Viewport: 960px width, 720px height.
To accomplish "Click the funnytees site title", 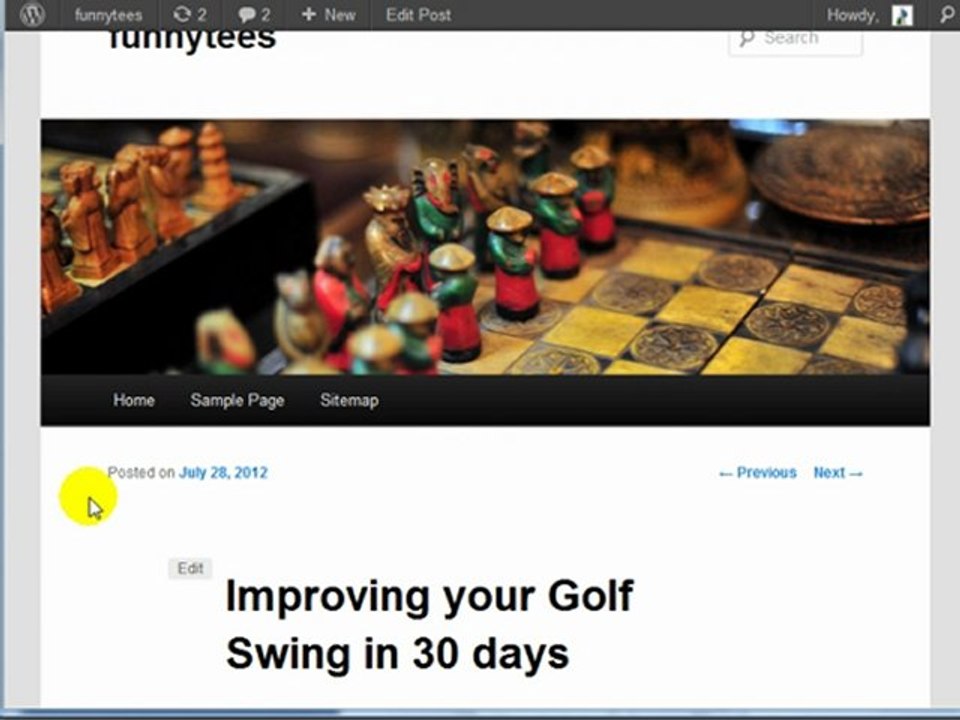I will coord(192,39).
